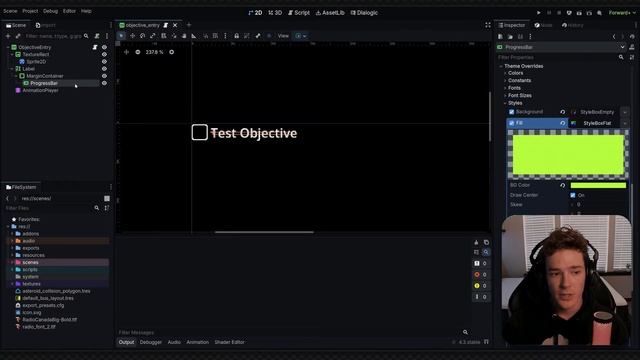Open the Inspector object history icon
Viewport: 640px width, 360px height.
coord(632,37)
